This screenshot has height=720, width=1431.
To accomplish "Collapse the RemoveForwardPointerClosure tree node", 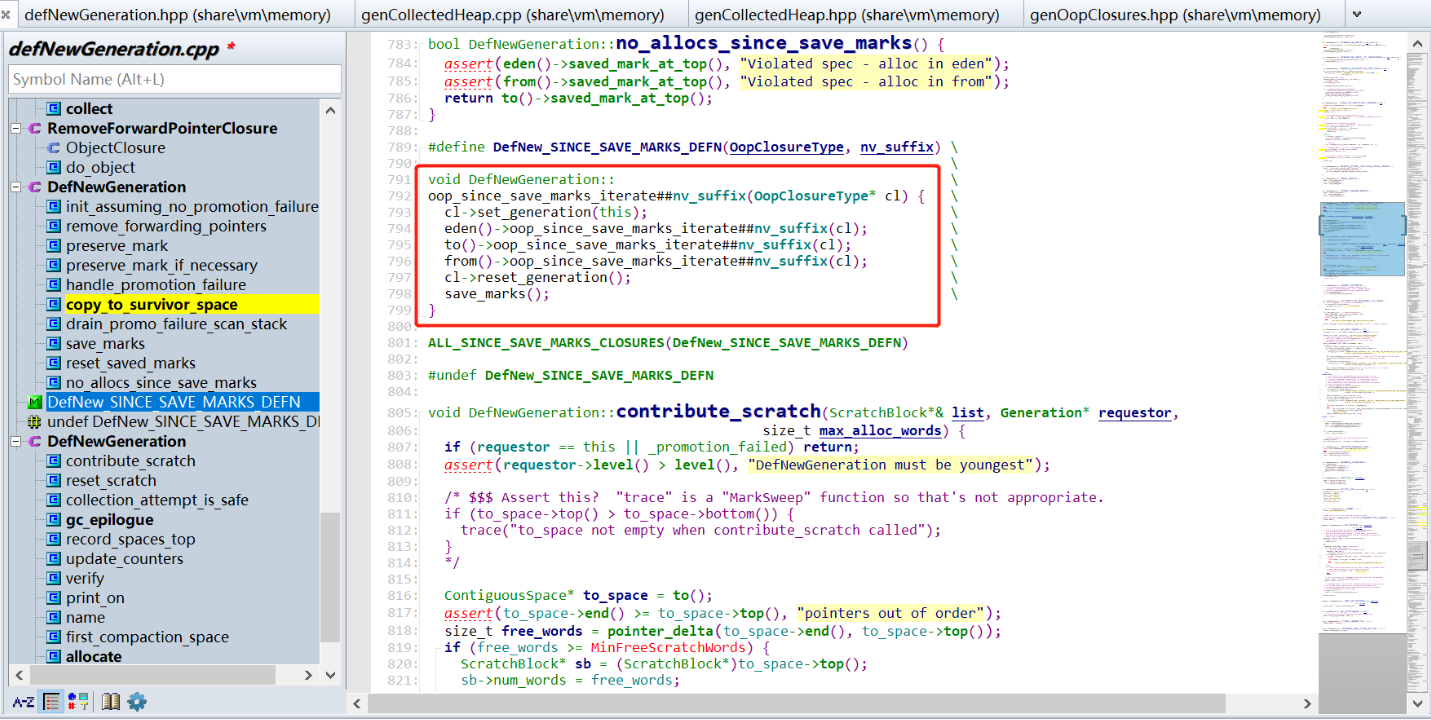I will click(x=16, y=128).
